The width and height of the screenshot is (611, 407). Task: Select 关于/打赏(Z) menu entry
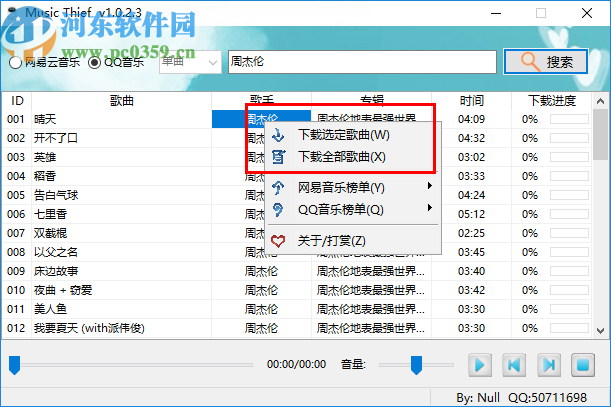point(353,241)
